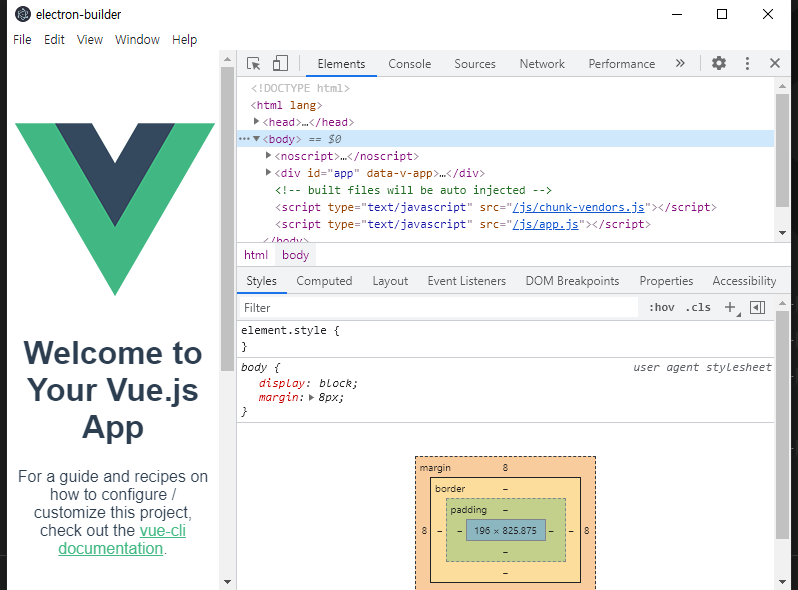Follow the /js/app.js script link

click(546, 224)
